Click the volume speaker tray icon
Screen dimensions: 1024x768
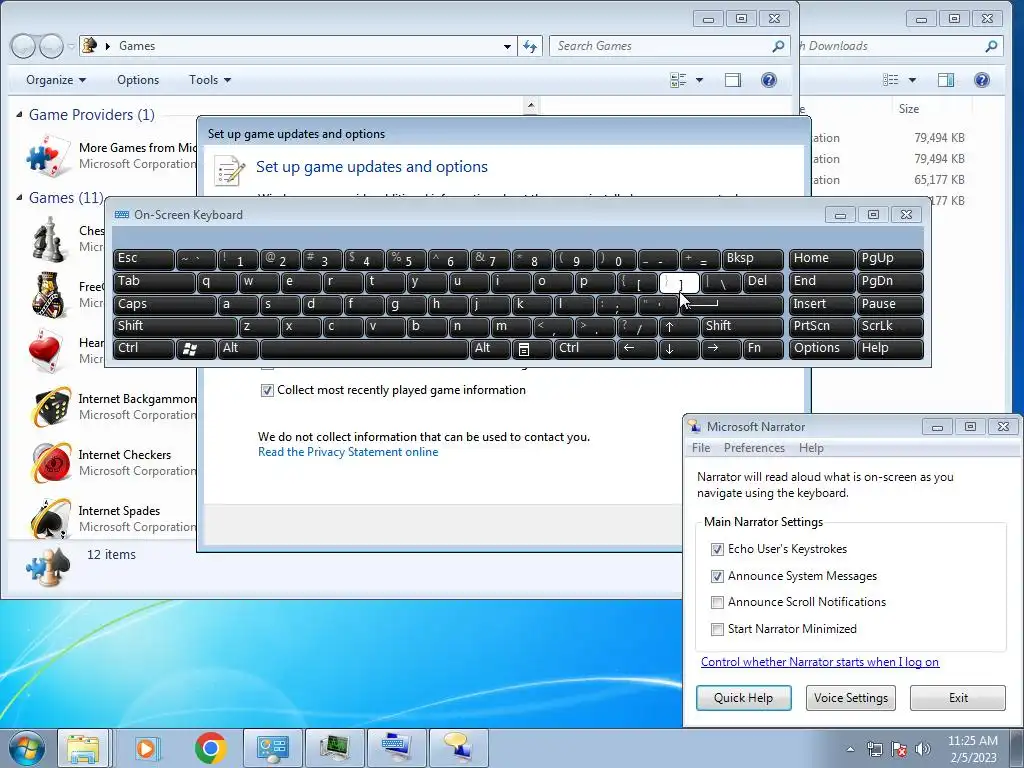pos(922,749)
